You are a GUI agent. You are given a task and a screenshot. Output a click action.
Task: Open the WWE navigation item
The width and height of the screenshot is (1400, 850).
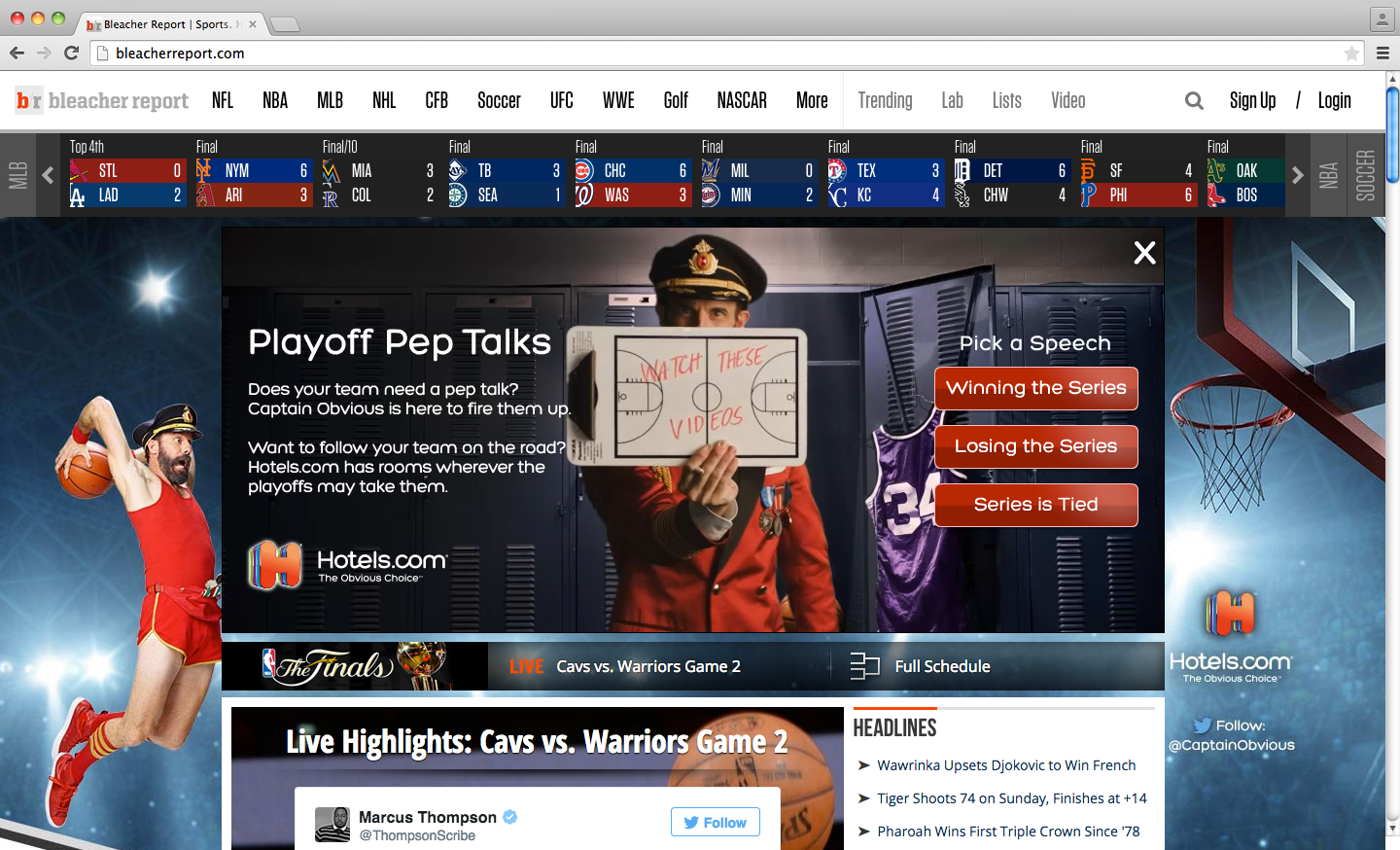point(618,100)
